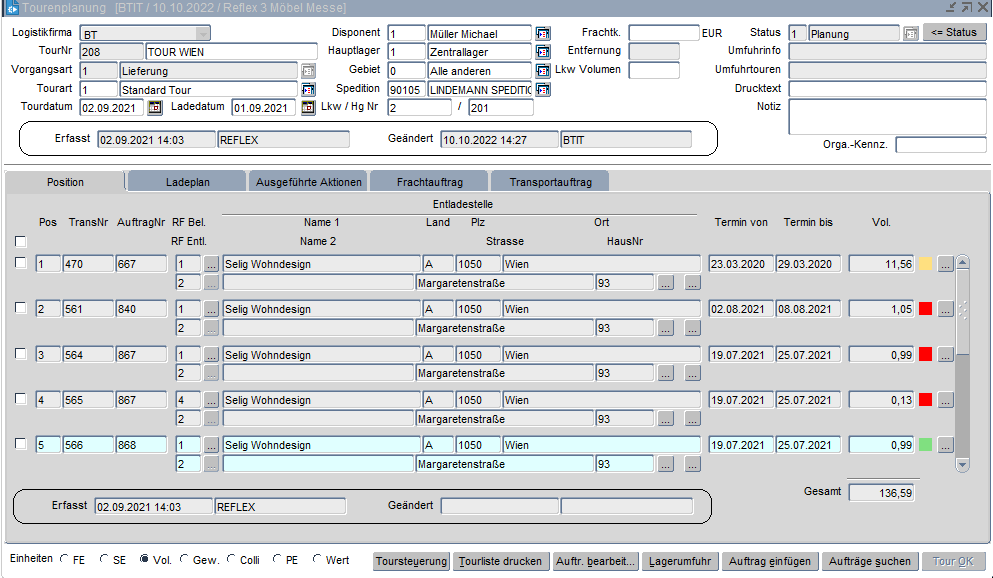Open ellipsis button at end of position 1 row
The image size is (993, 578).
(x=945, y=264)
